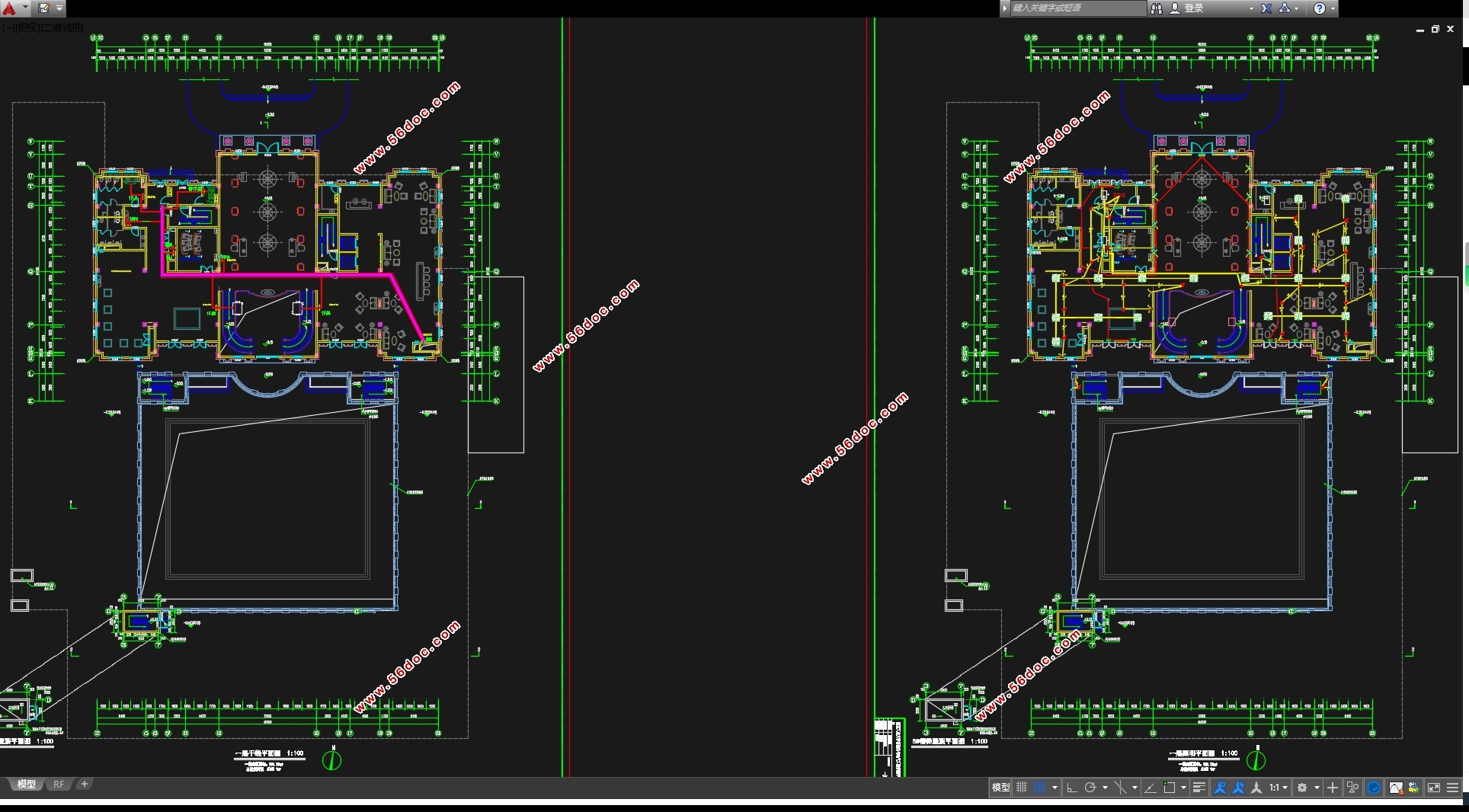Click the workspace switching gear icon

click(x=1302, y=788)
